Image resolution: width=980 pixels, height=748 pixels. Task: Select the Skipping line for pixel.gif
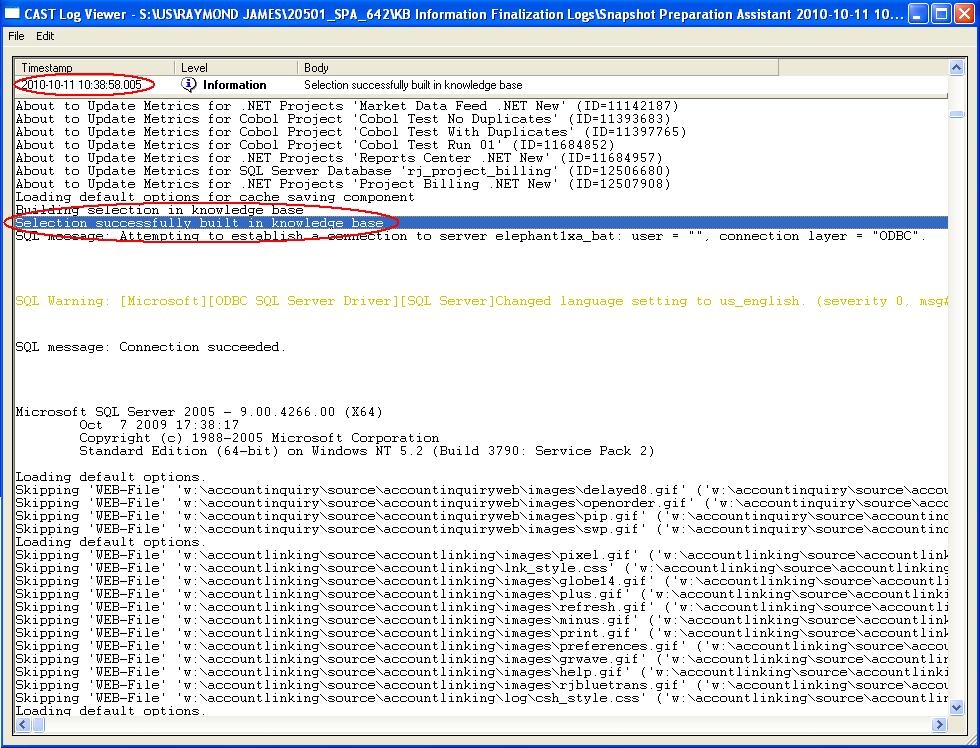pos(481,555)
